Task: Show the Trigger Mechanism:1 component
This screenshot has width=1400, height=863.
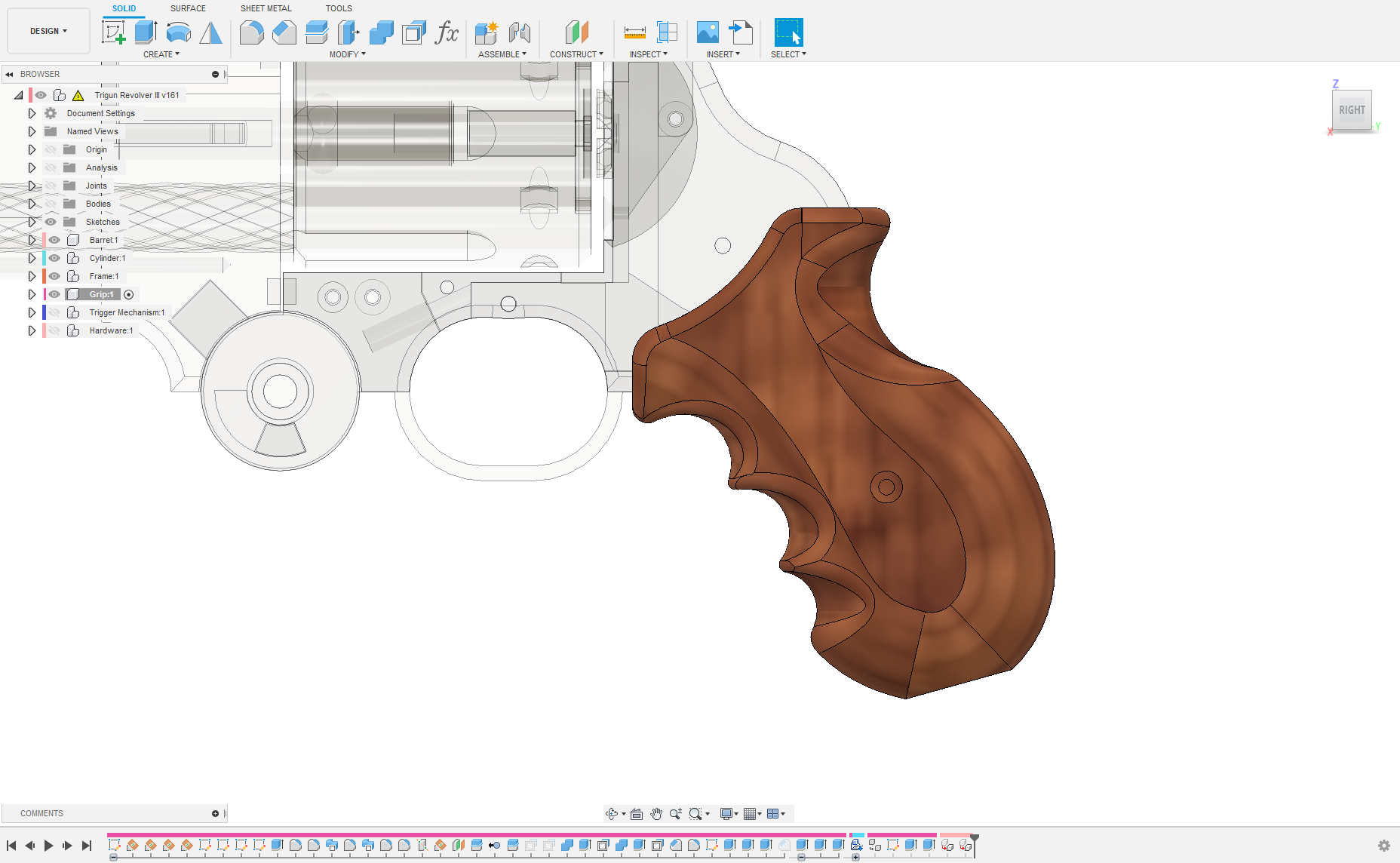Action: point(54,312)
